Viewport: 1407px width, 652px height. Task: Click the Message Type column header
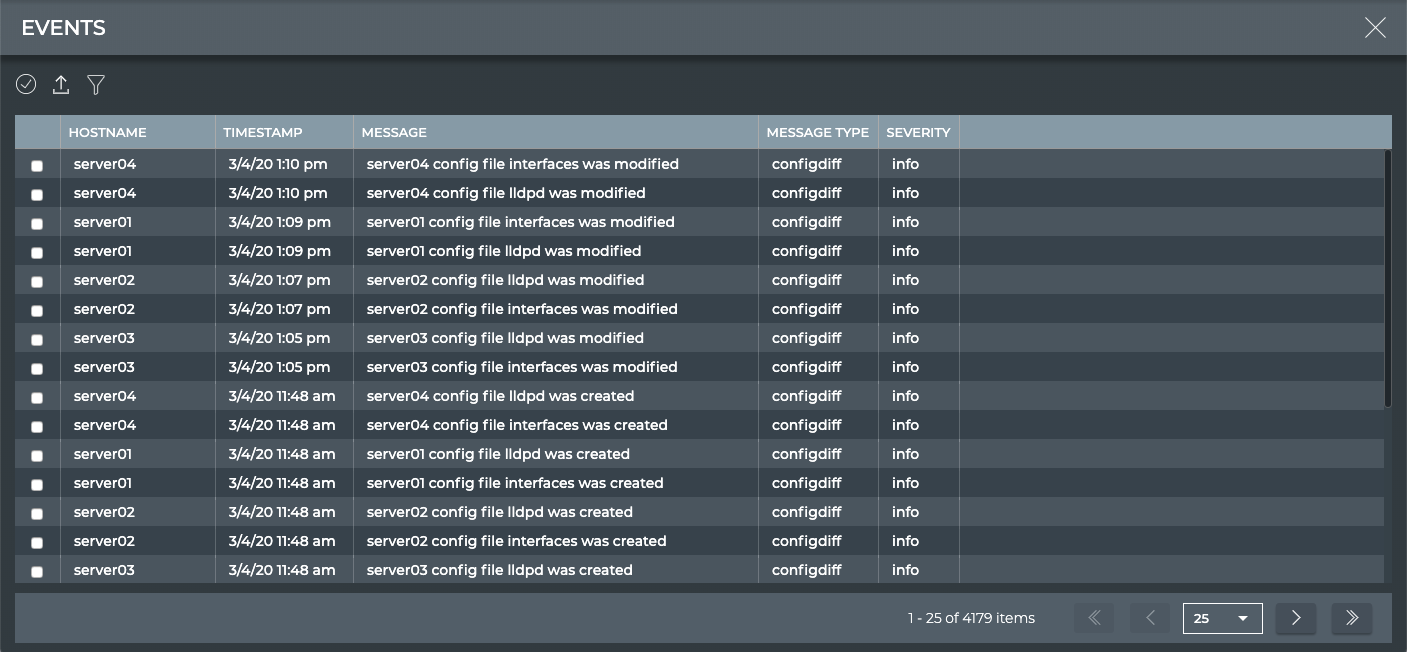(x=817, y=132)
